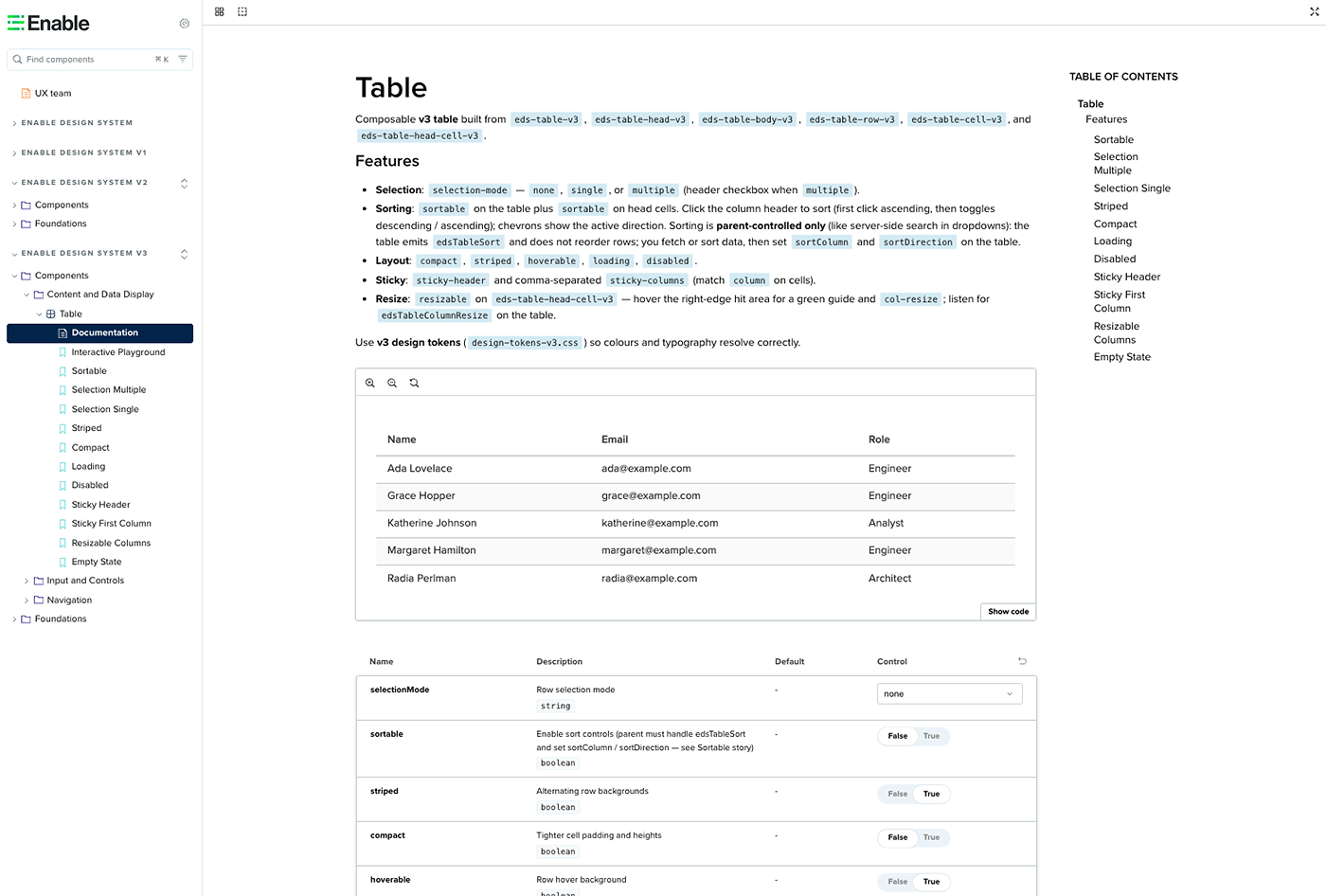The width and height of the screenshot is (1326, 896).
Task: Collapse ENABLE DESIGN SYSTEM V2 with its chevron control
Action: tap(184, 183)
